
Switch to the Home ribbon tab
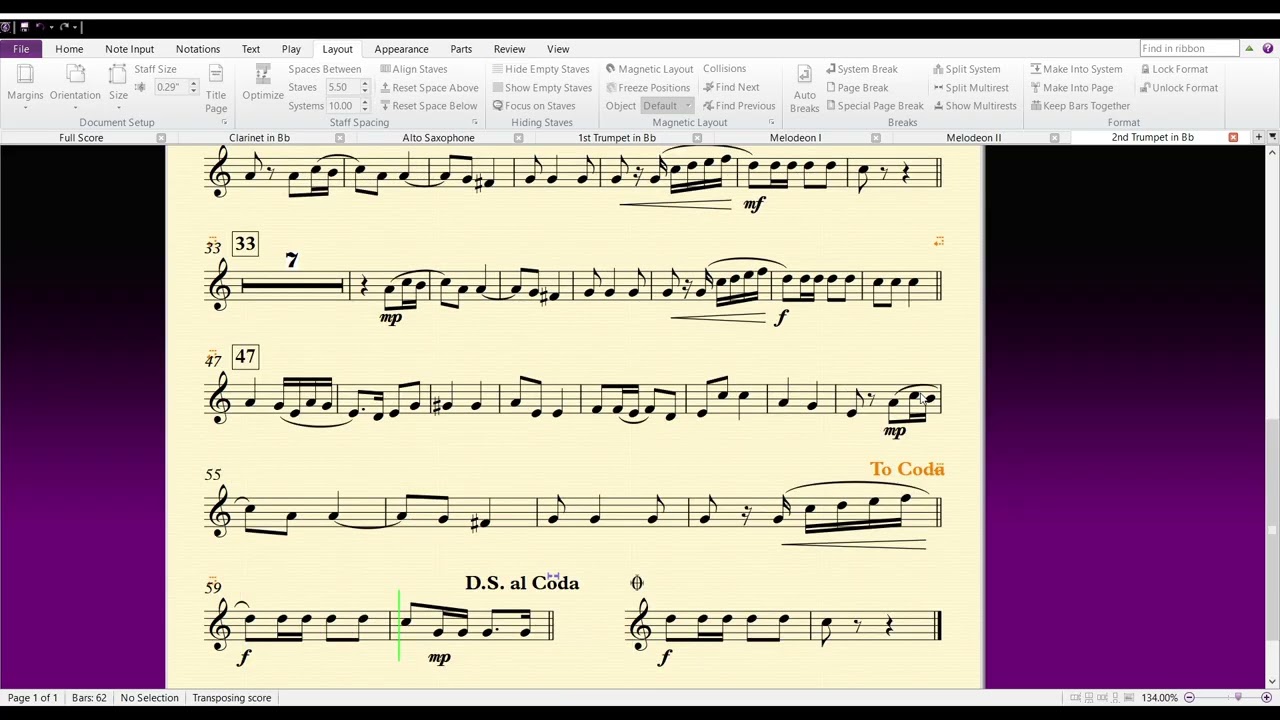(x=69, y=49)
